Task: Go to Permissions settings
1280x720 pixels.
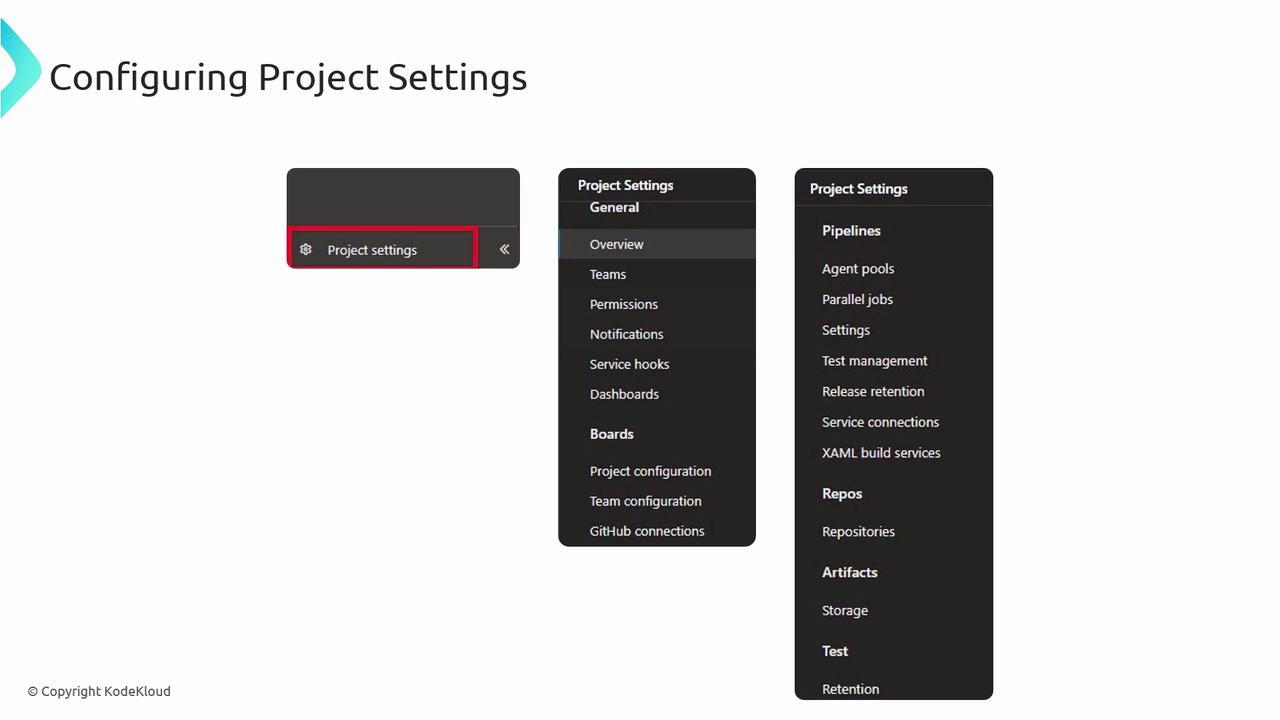Action: [624, 304]
